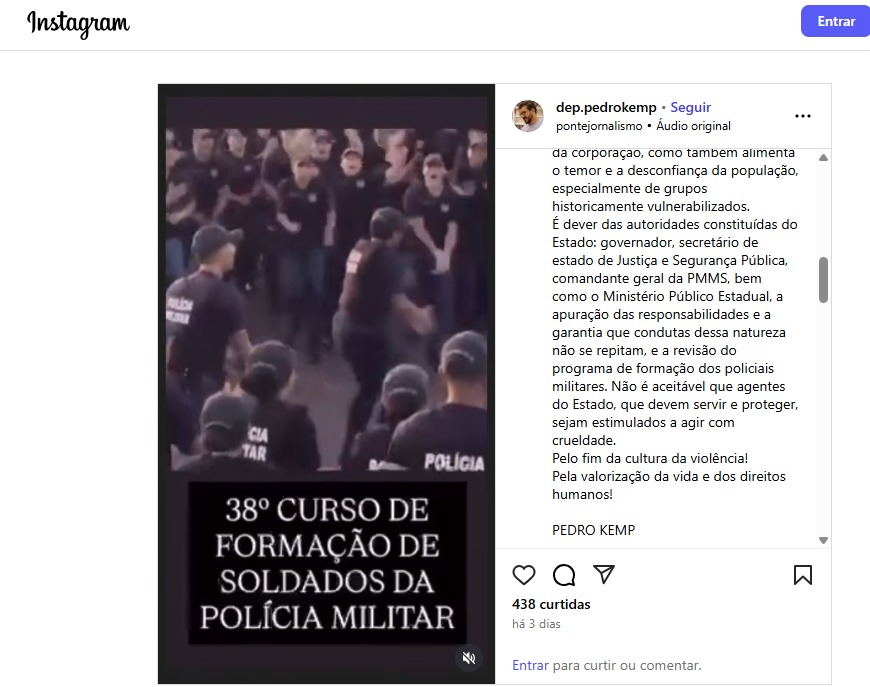Open the three-dot more options menu
Viewport: 870px width, 687px height.
(x=802, y=116)
